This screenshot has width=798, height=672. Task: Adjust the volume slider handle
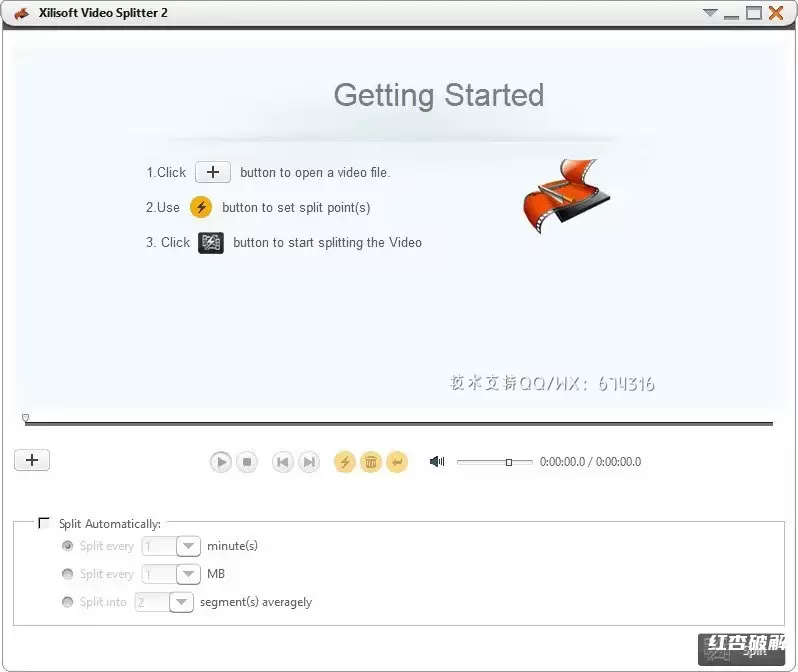(508, 462)
